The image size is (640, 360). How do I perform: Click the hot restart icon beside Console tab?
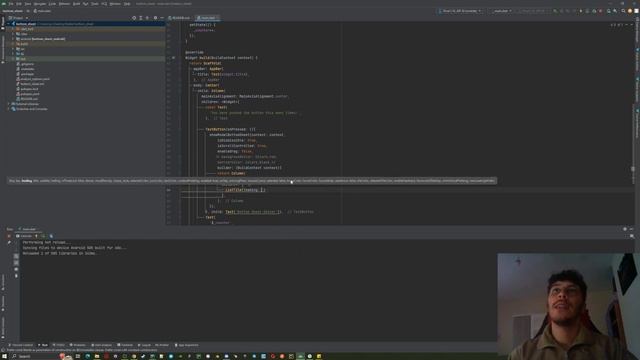[43, 236]
